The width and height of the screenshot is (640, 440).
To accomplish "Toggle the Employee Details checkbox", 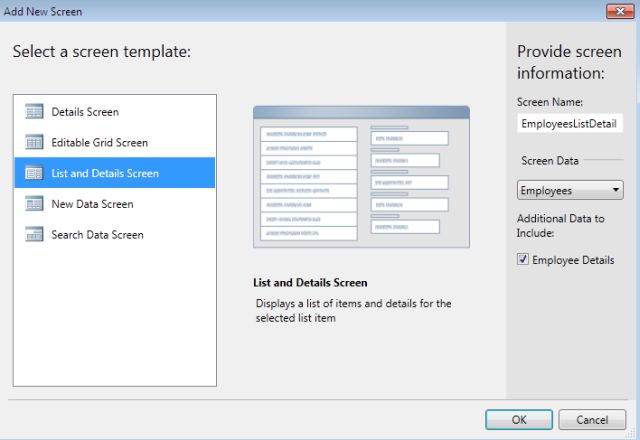I will click(x=522, y=259).
